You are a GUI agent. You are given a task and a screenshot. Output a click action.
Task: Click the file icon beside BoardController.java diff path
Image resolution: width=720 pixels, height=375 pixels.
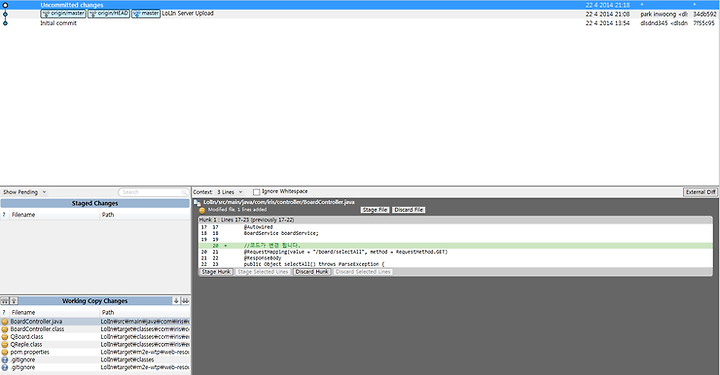tap(197, 202)
